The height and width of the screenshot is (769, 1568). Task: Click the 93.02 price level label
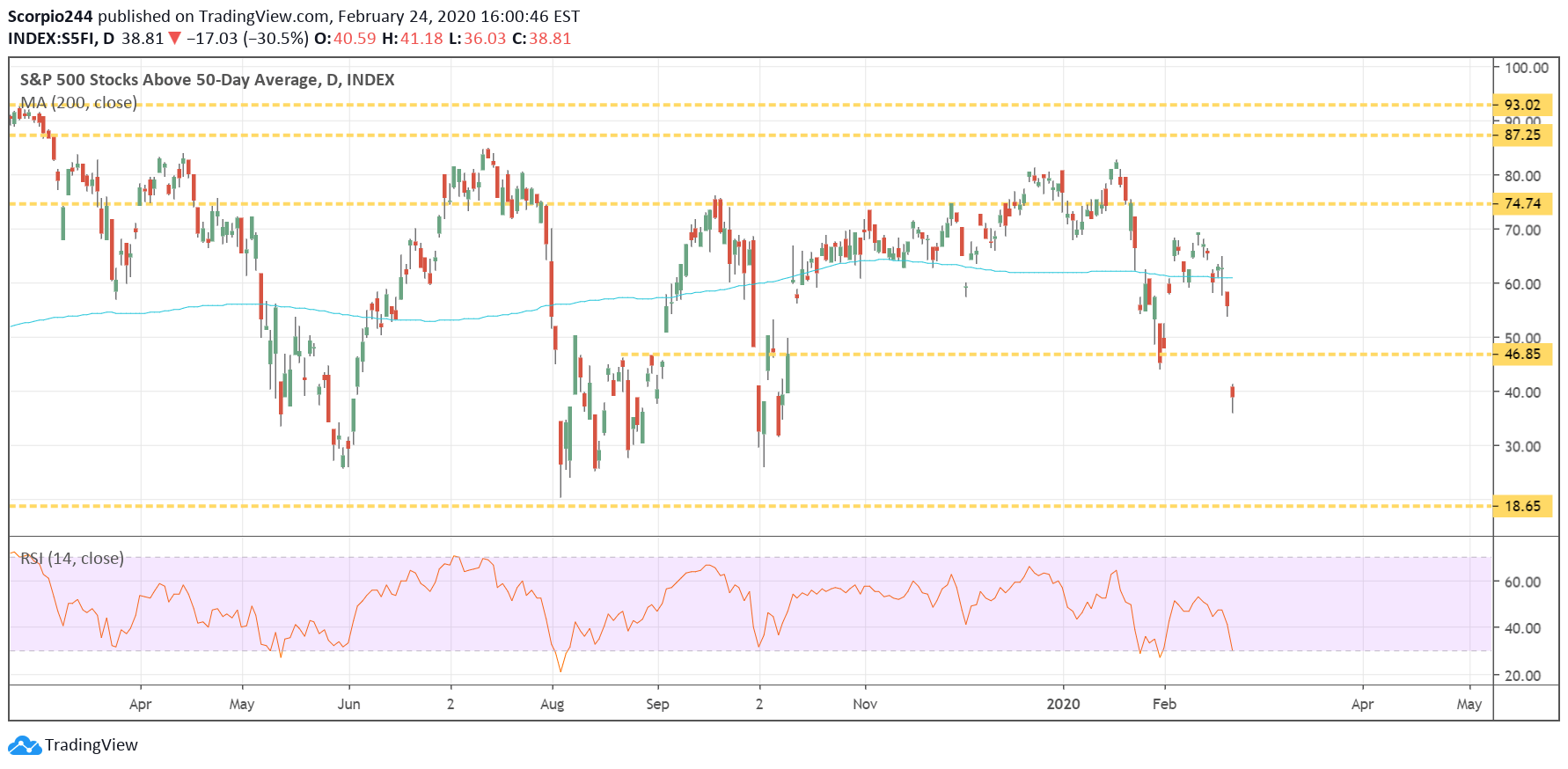(x=1522, y=105)
